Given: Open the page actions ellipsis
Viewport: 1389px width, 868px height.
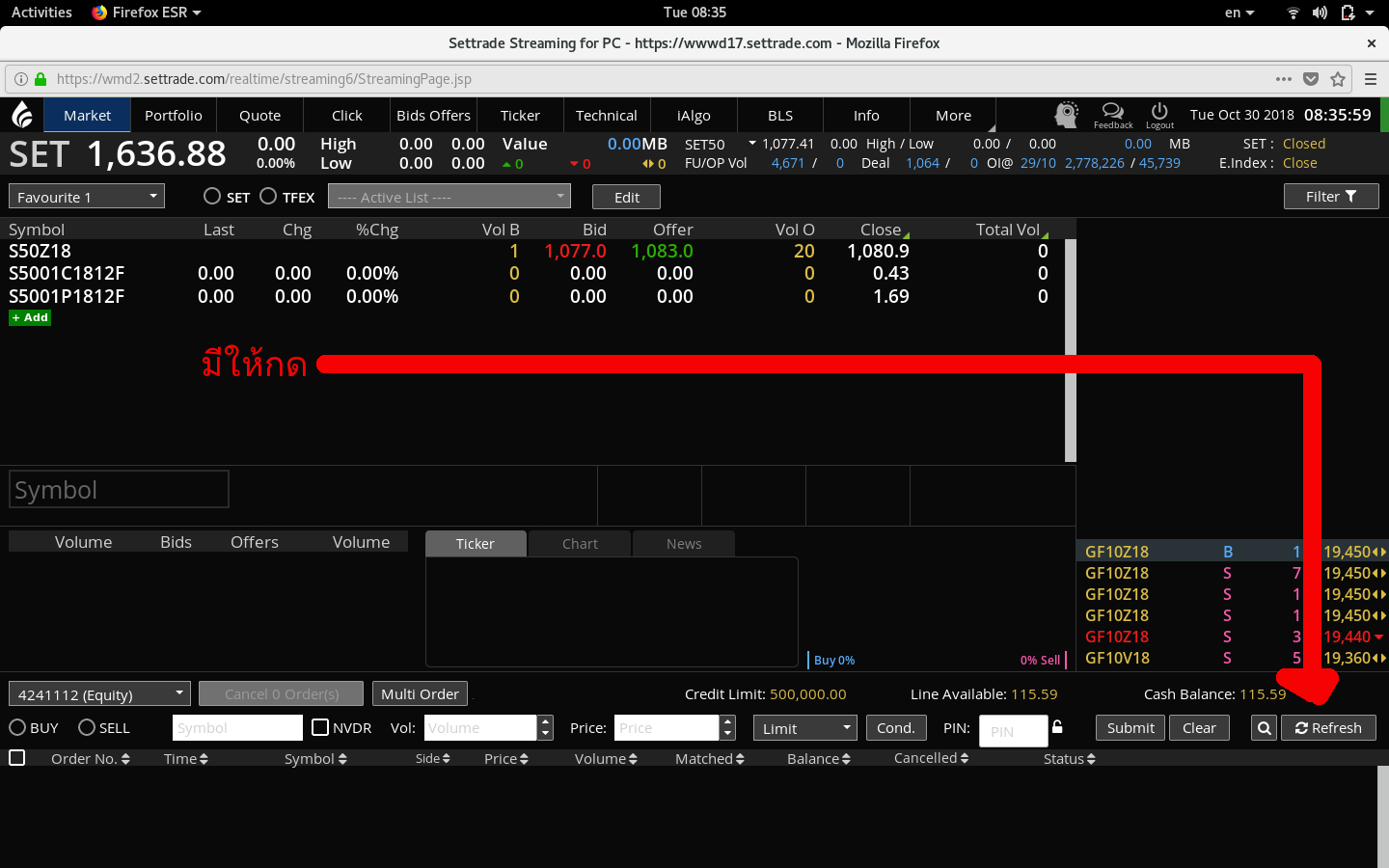Looking at the screenshot, I should coord(1283,79).
